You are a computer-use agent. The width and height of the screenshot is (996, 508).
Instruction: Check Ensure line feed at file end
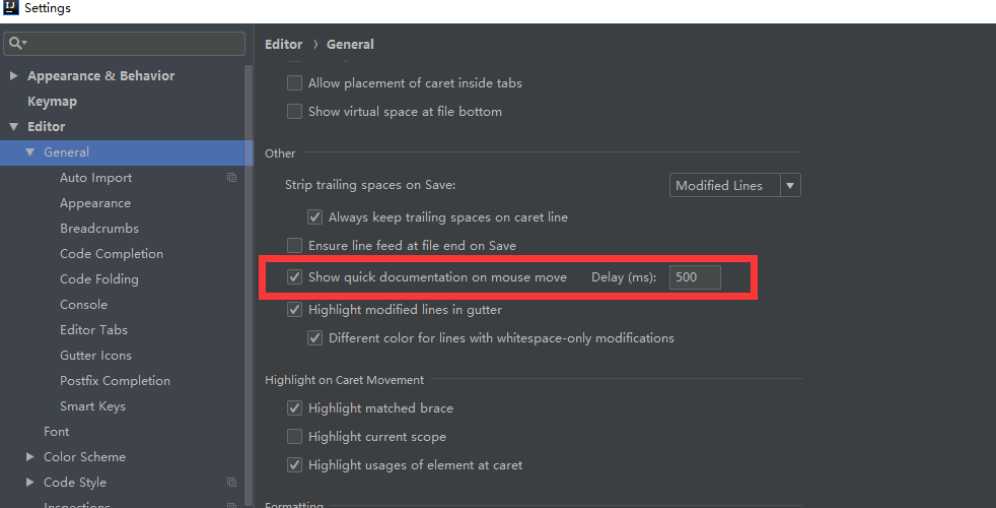pyautogui.click(x=294, y=246)
